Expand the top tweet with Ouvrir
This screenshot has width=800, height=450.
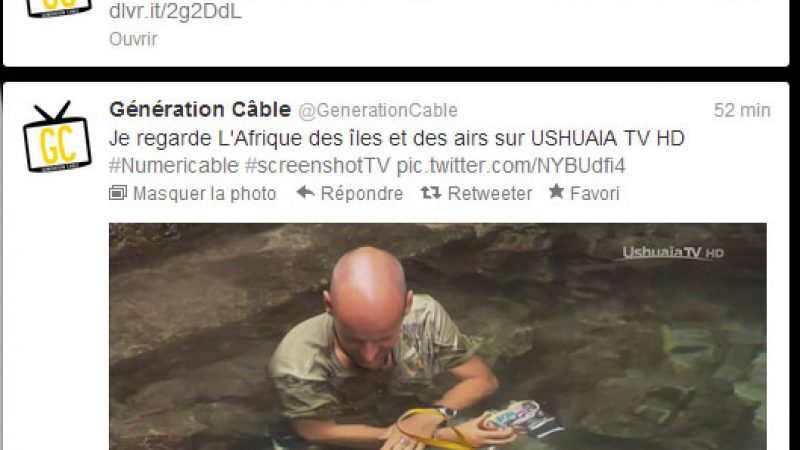(x=133, y=39)
